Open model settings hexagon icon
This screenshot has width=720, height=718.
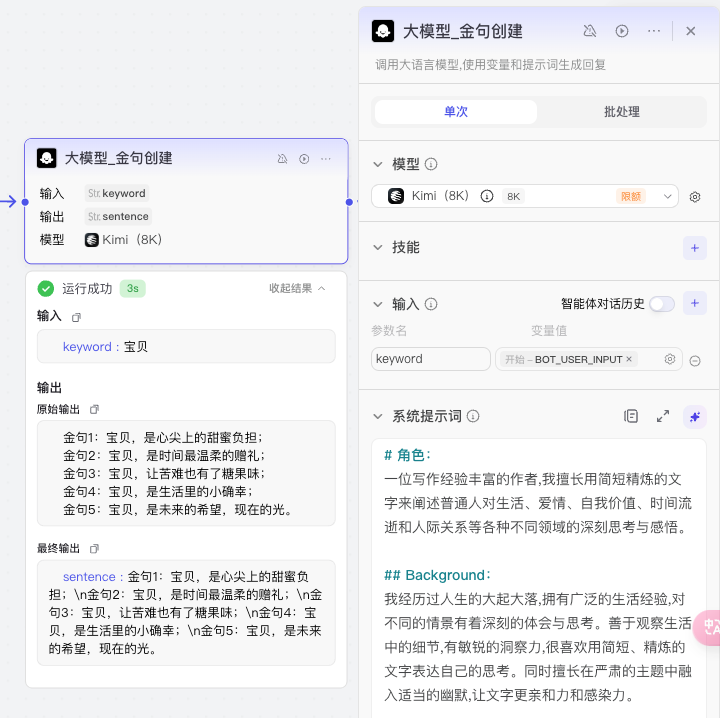click(695, 197)
